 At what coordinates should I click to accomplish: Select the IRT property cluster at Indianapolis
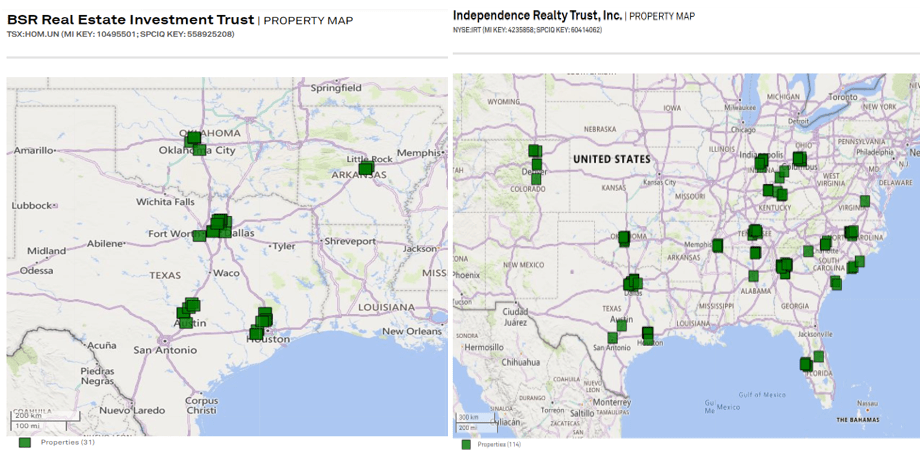(x=761, y=162)
